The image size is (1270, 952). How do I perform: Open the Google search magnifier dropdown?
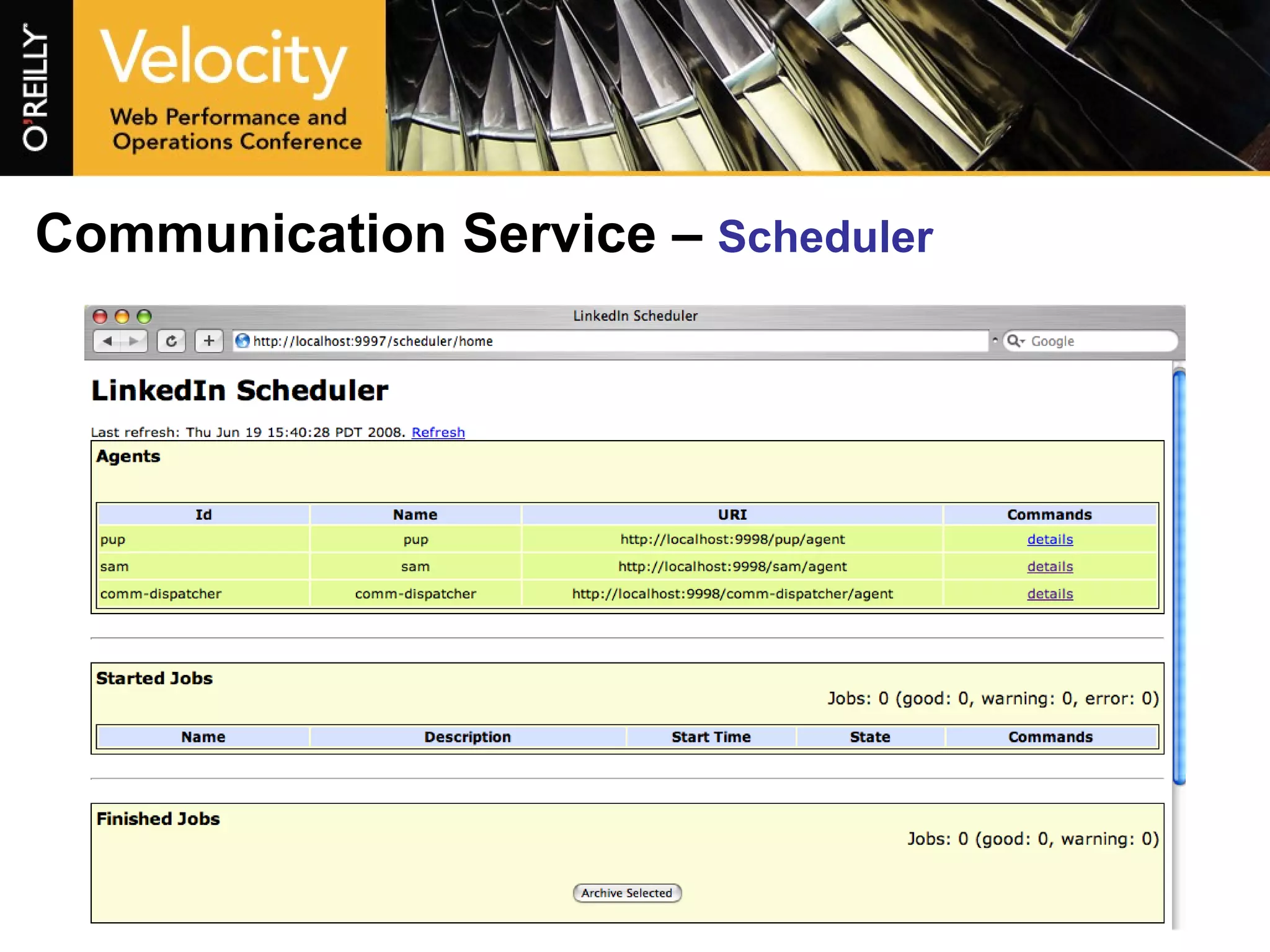coord(1016,341)
